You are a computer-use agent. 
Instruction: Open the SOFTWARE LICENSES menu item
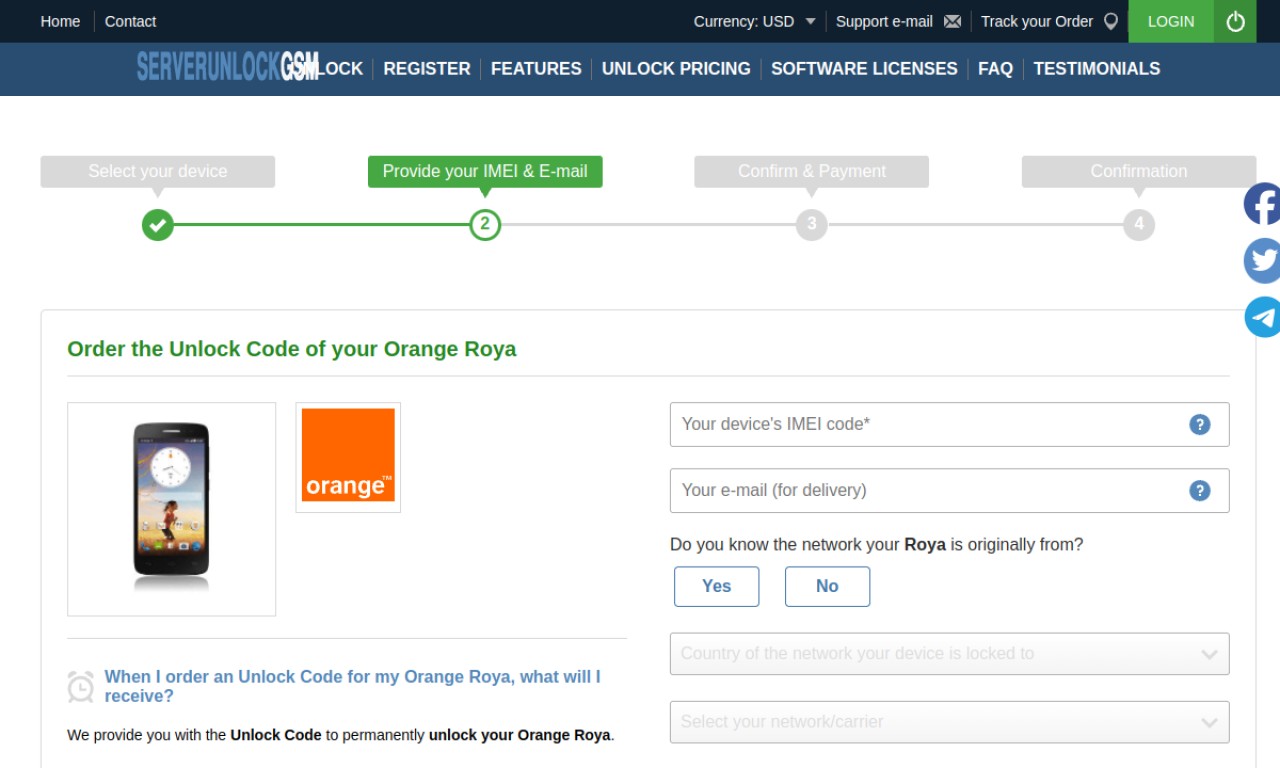[864, 69]
